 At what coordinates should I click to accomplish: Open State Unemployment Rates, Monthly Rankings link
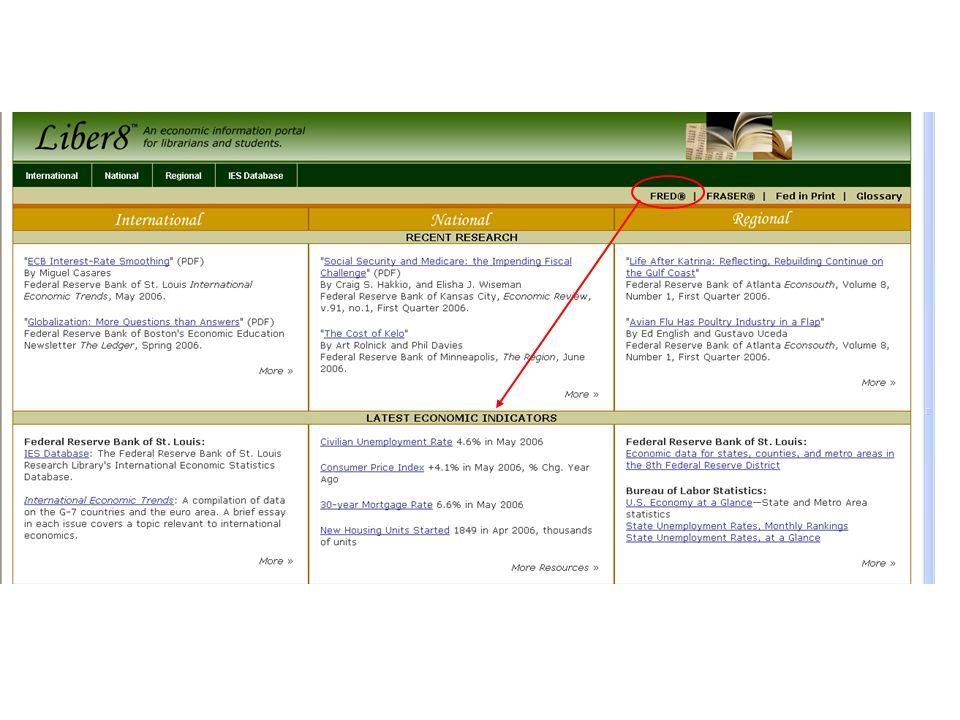coord(737,526)
